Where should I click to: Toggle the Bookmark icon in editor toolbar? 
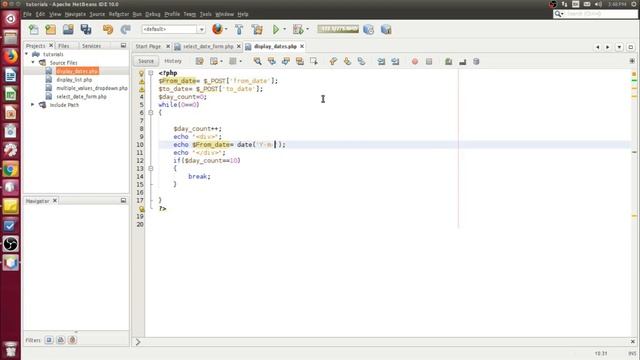pyautogui.click(x=361, y=61)
